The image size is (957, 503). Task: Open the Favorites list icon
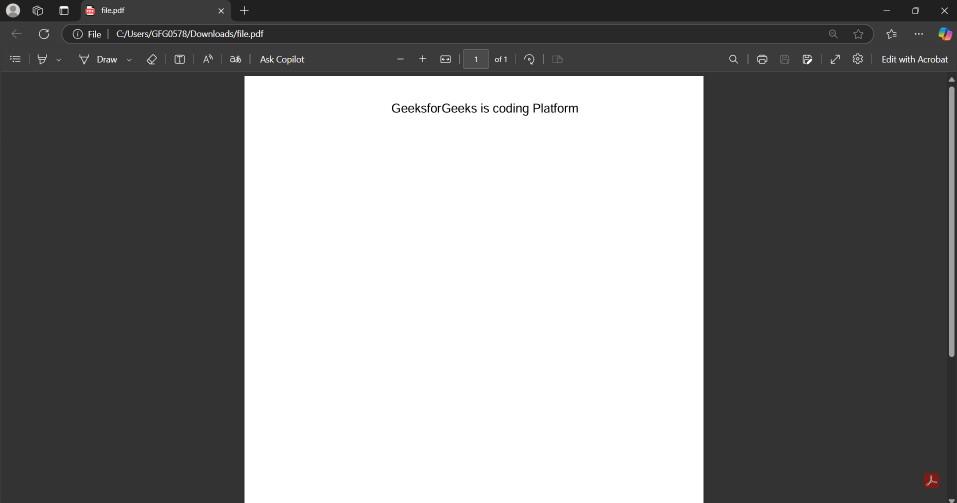click(892, 34)
